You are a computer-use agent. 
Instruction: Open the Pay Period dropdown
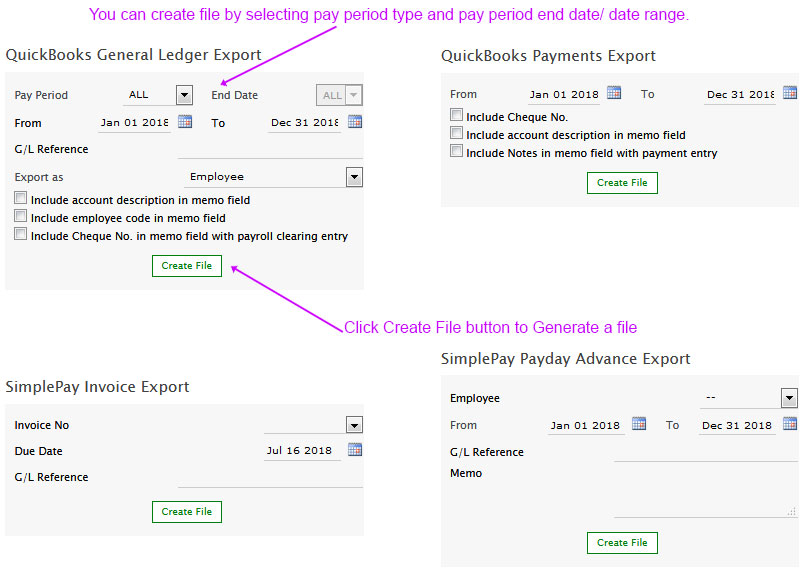(x=184, y=95)
